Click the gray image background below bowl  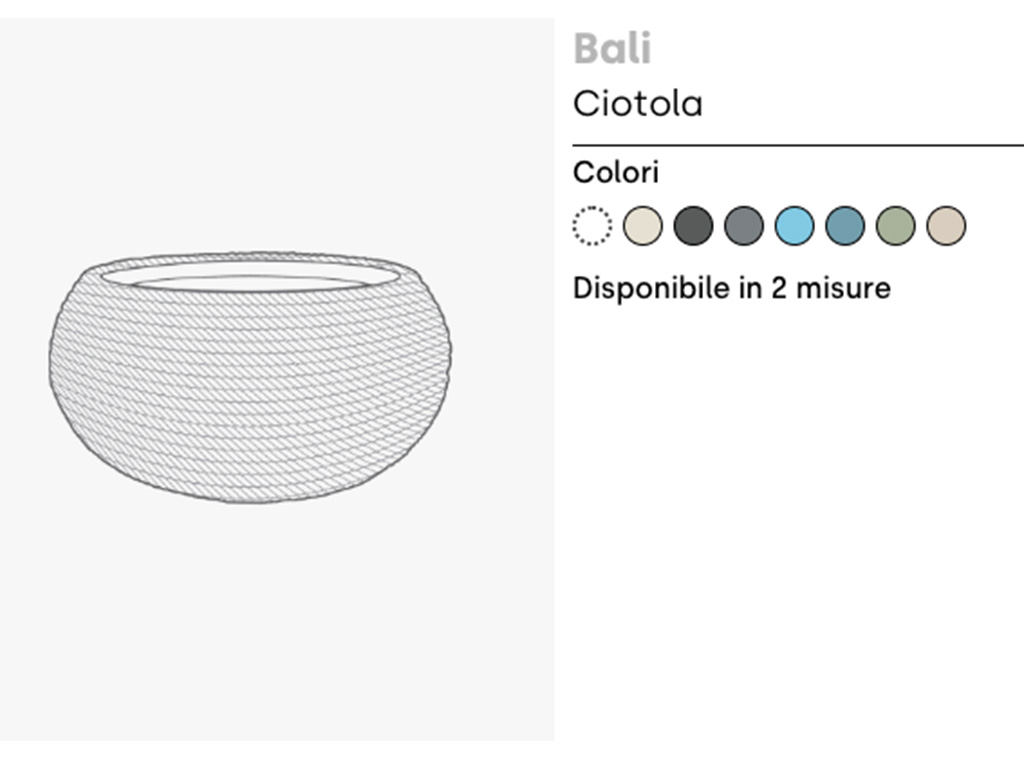[x=277, y=620]
